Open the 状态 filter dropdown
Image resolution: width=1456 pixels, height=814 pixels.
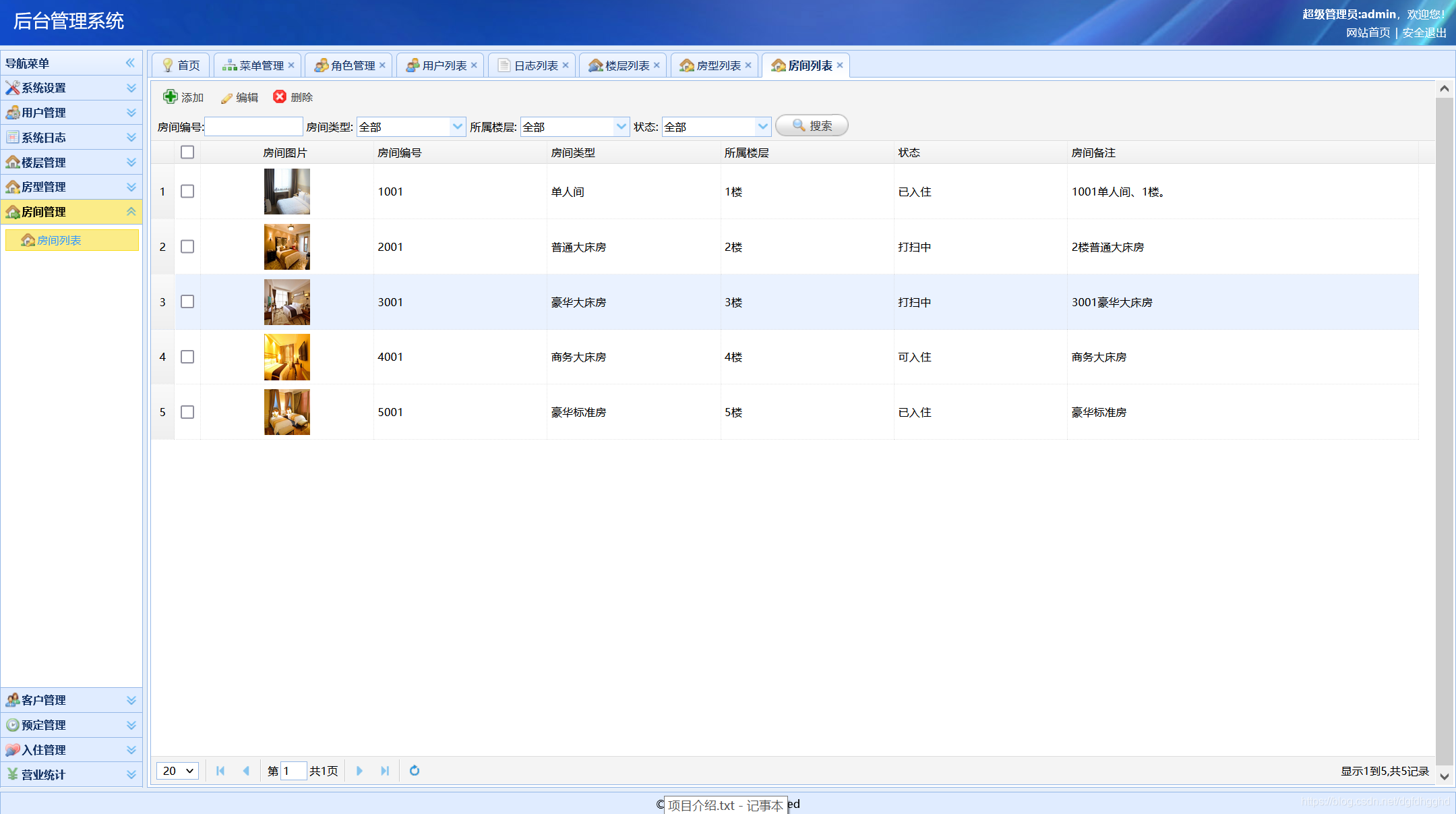(x=763, y=126)
